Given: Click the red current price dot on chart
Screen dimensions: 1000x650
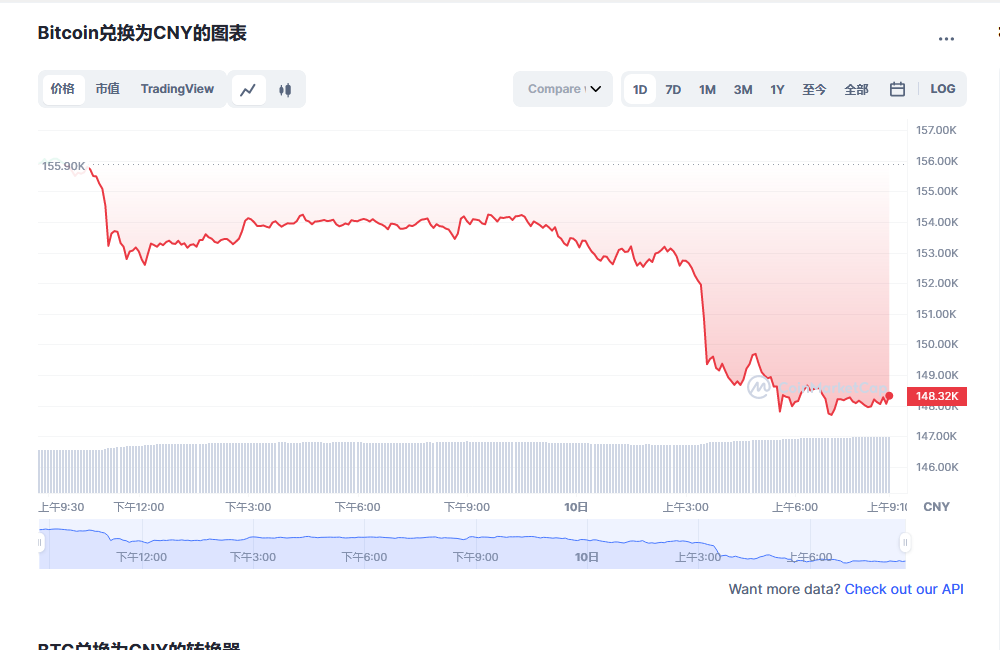Looking at the screenshot, I should pyautogui.click(x=889, y=396).
